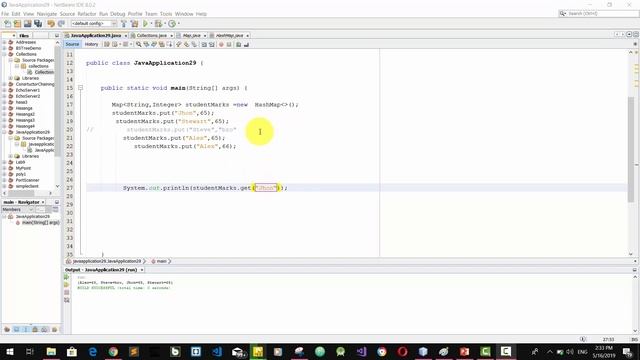Open the File menu
The width and height of the screenshot is (640, 360).
(x=5, y=14)
